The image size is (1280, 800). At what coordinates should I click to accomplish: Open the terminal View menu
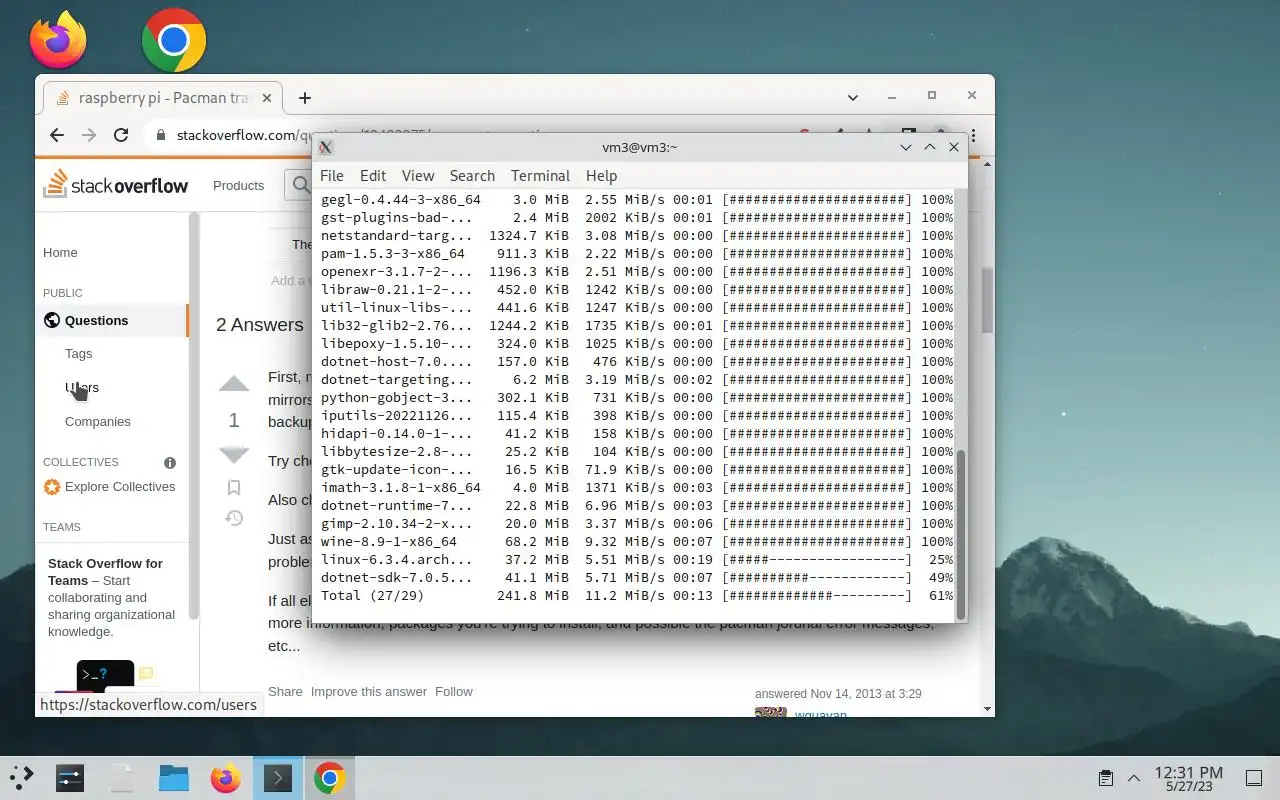point(418,176)
